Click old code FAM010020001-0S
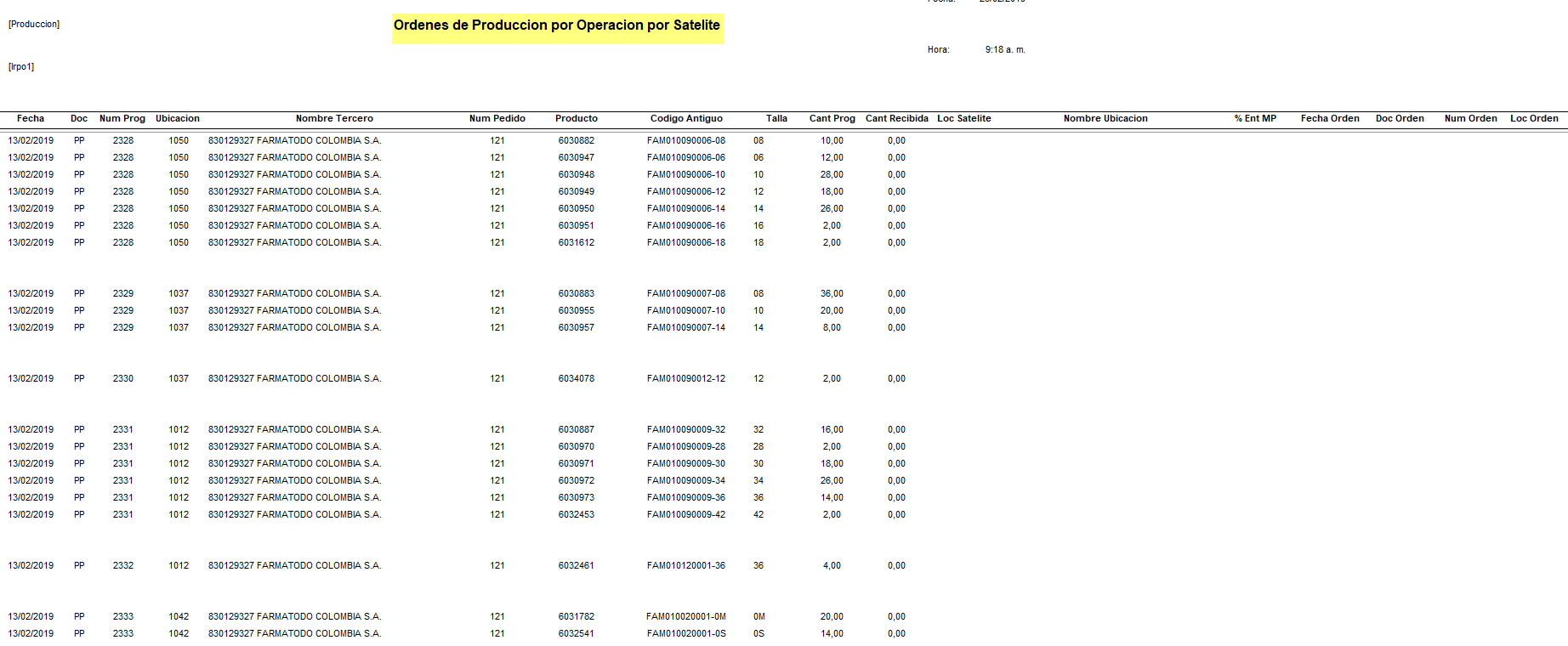This screenshot has height=646, width=1568. coord(686,633)
